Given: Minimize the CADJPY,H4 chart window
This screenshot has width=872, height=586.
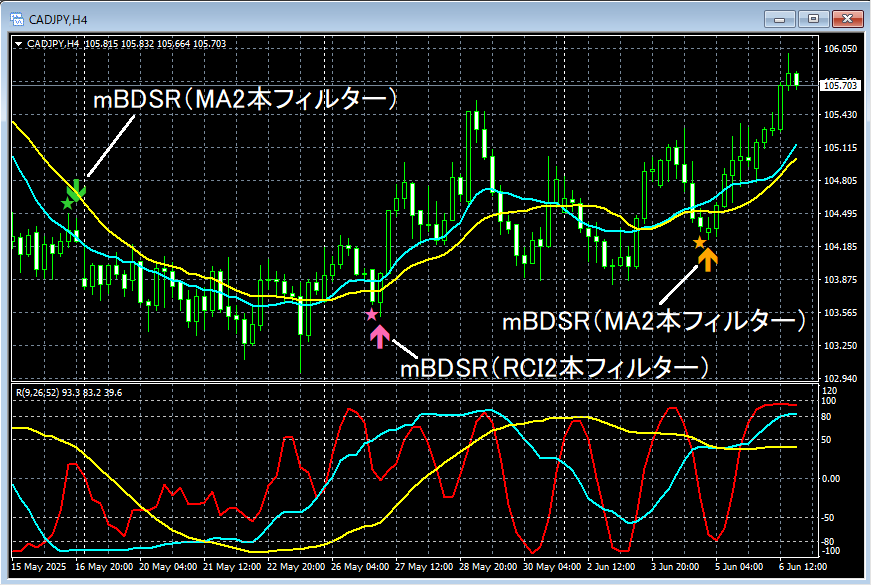Looking at the screenshot, I should [x=780, y=19].
